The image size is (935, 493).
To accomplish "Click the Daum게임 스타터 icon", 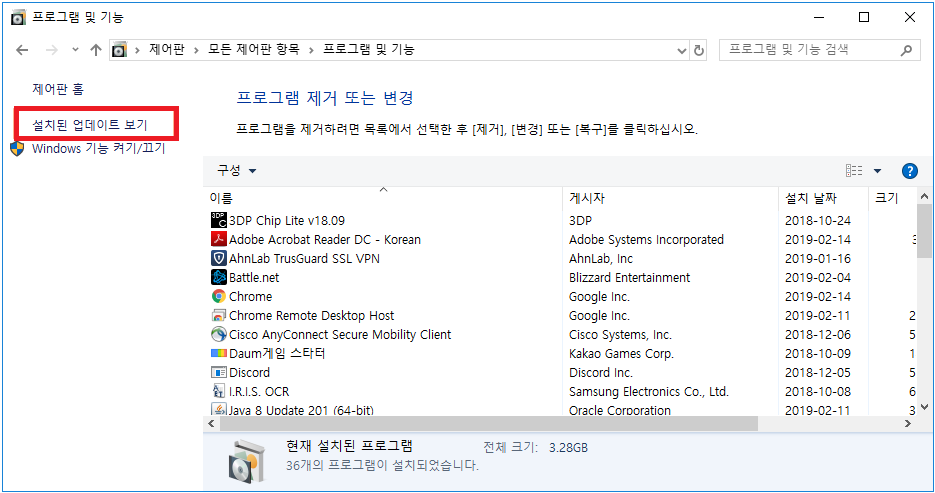I will coord(219,354).
